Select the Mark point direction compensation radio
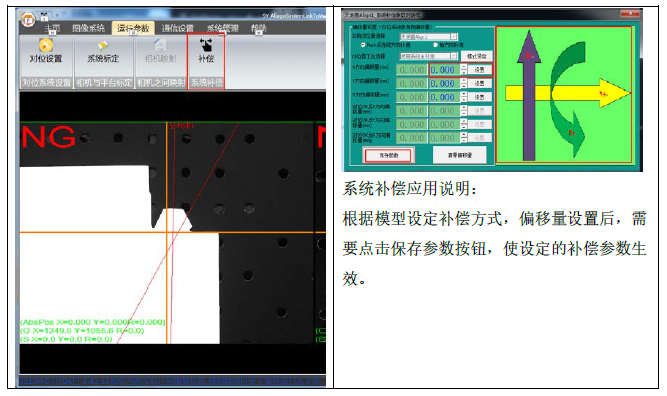667x396 pixels. pyautogui.click(x=362, y=45)
